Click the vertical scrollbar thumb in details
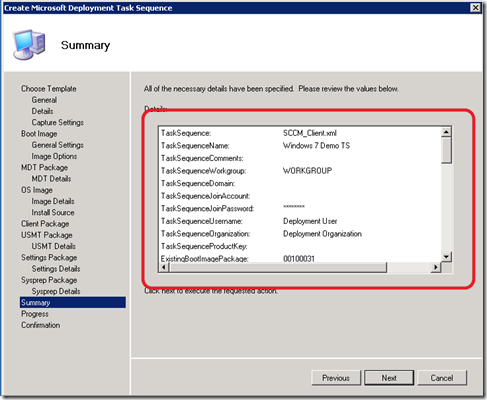 point(446,150)
